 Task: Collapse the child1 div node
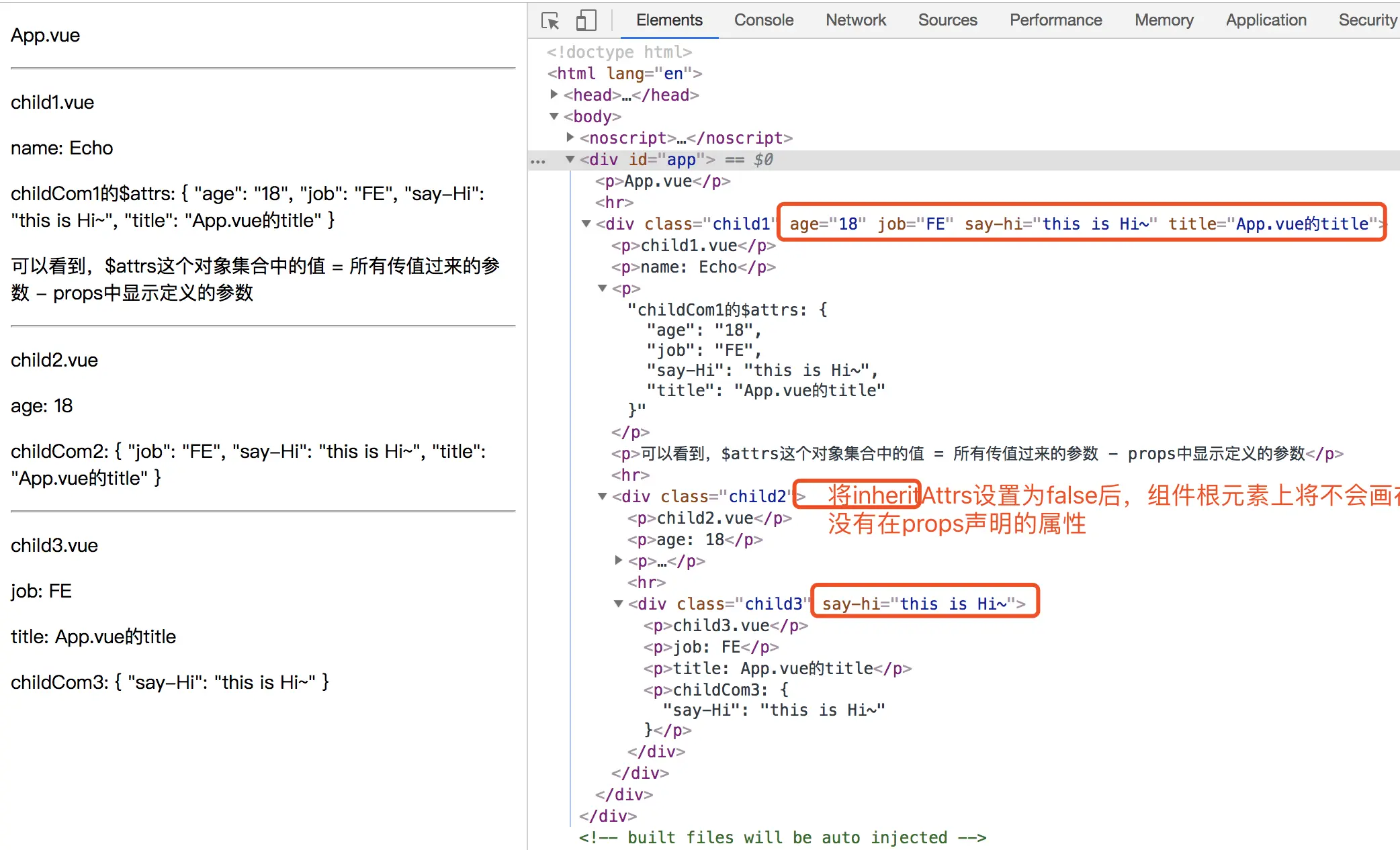pos(586,224)
